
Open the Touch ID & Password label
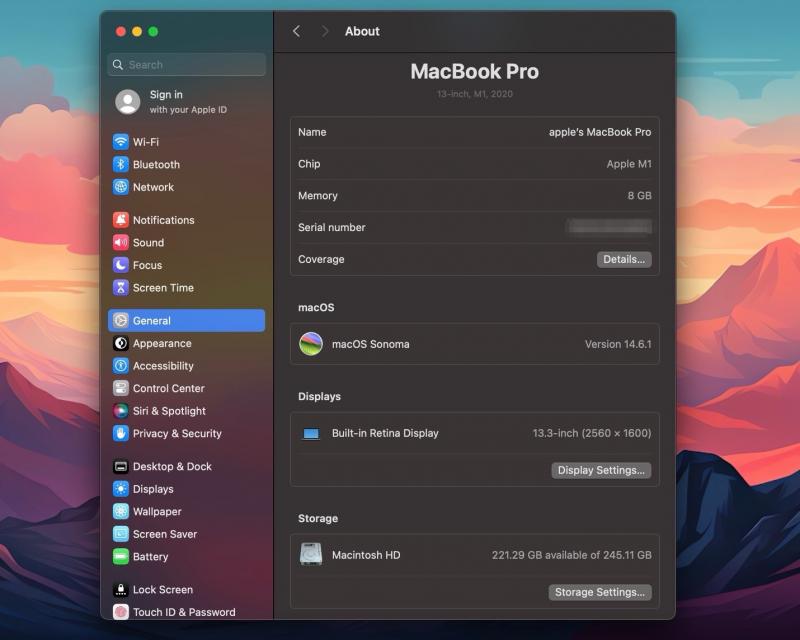coord(184,612)
